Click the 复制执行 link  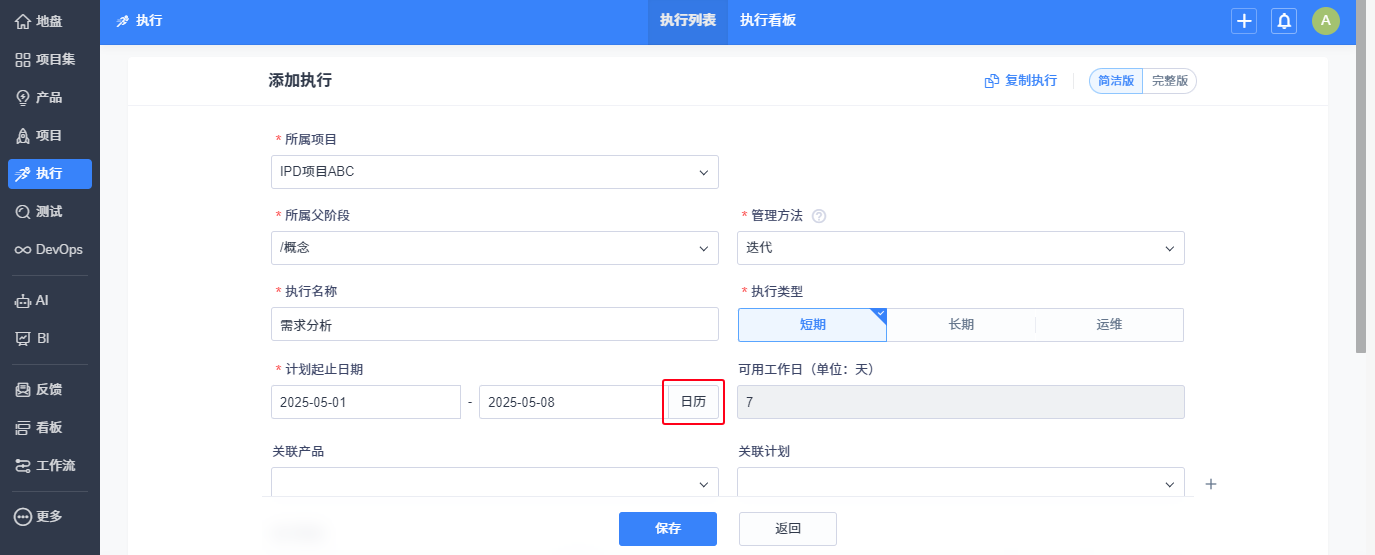[1021, 81]
